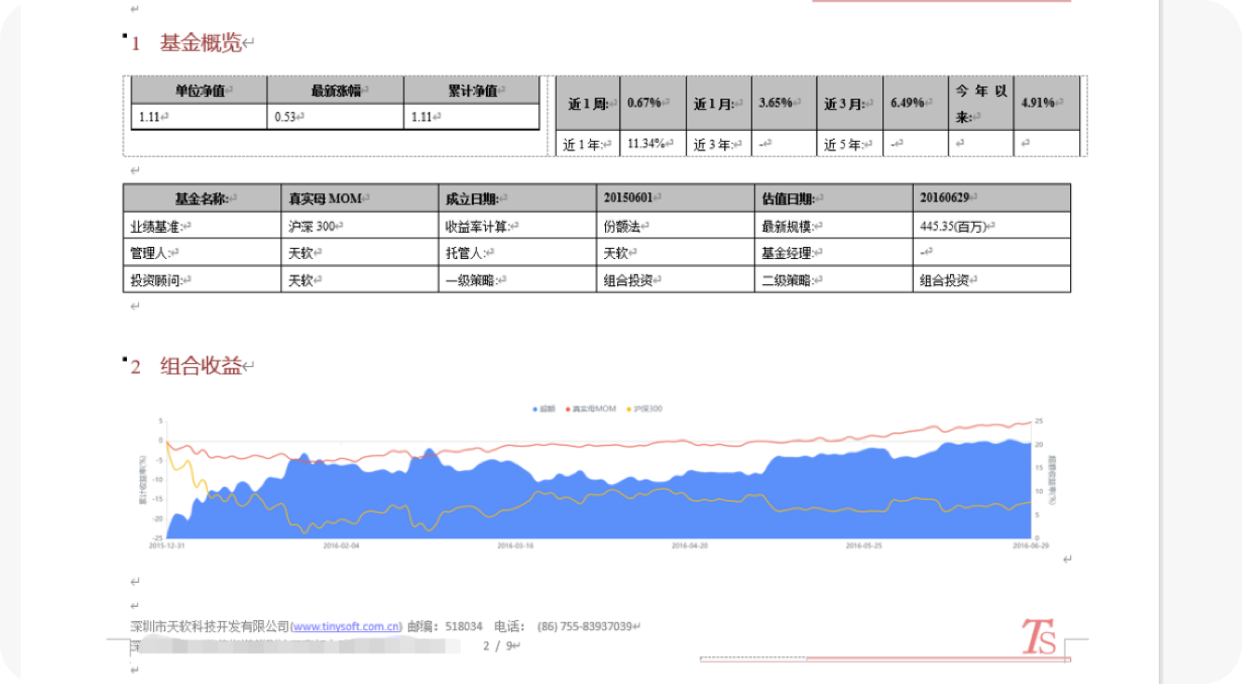Select the 20150601 inception date cell
The height and width of the screenshot is (684, 1242).
pos(676,198)
